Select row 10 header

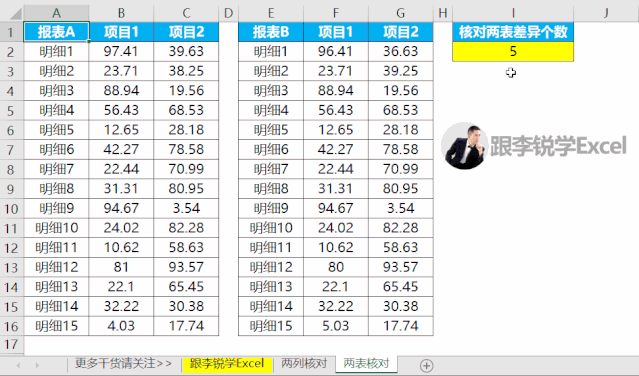(x=11, y=209)
